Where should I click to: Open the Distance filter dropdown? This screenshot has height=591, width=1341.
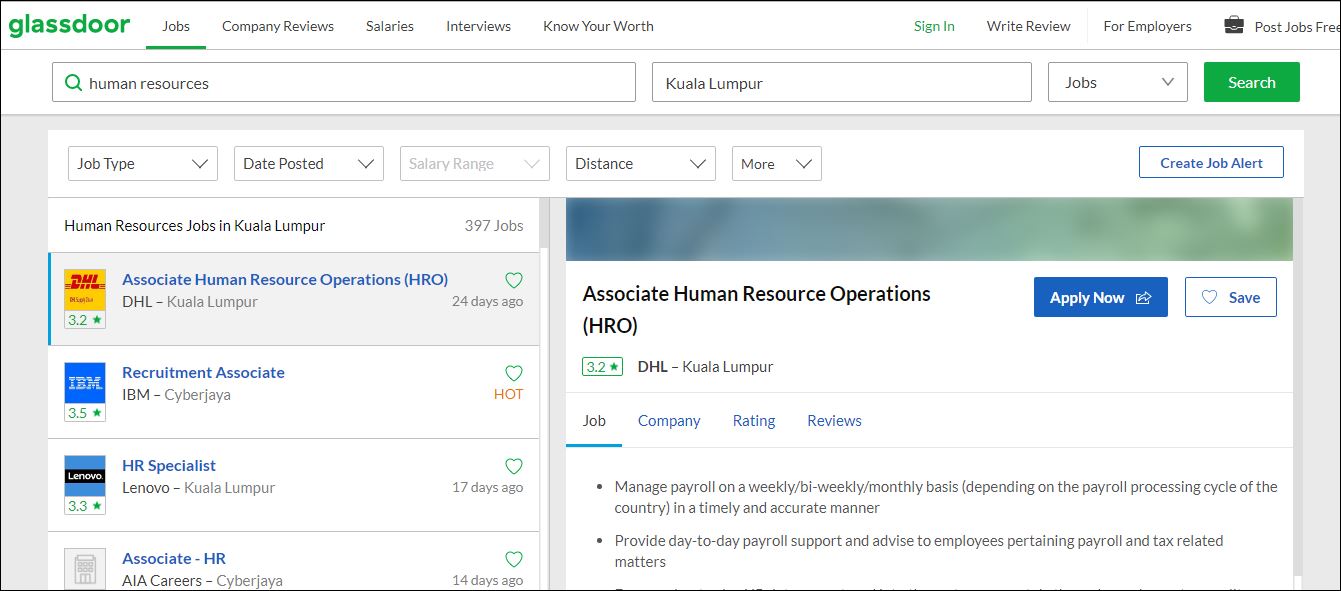click(641, 164)
